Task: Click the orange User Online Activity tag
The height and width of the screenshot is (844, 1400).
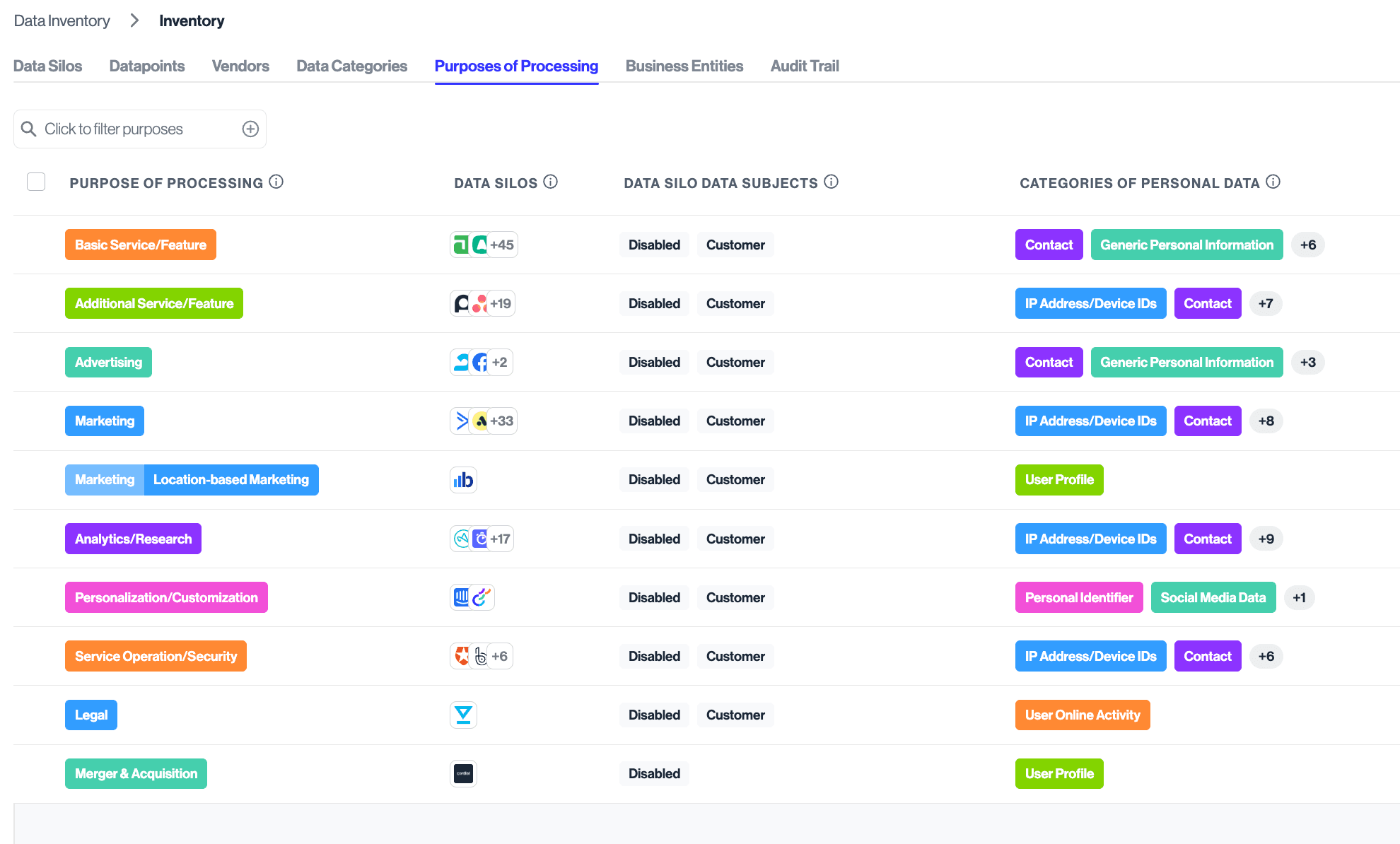Action: coord(1082,715)
